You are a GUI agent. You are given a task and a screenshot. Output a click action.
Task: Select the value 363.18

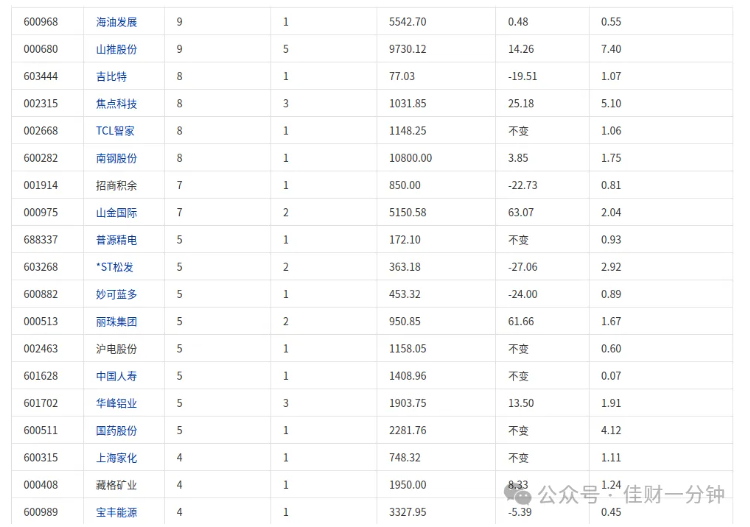[x=405, y=267]
